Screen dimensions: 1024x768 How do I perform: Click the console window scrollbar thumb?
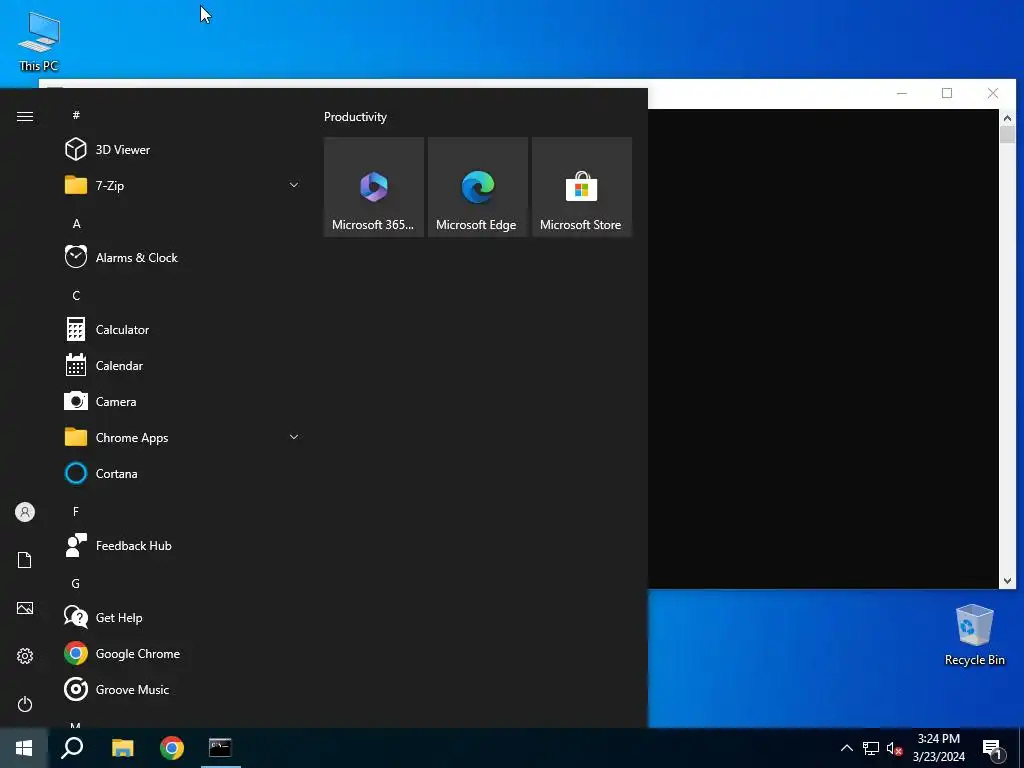click(1007, 135)
